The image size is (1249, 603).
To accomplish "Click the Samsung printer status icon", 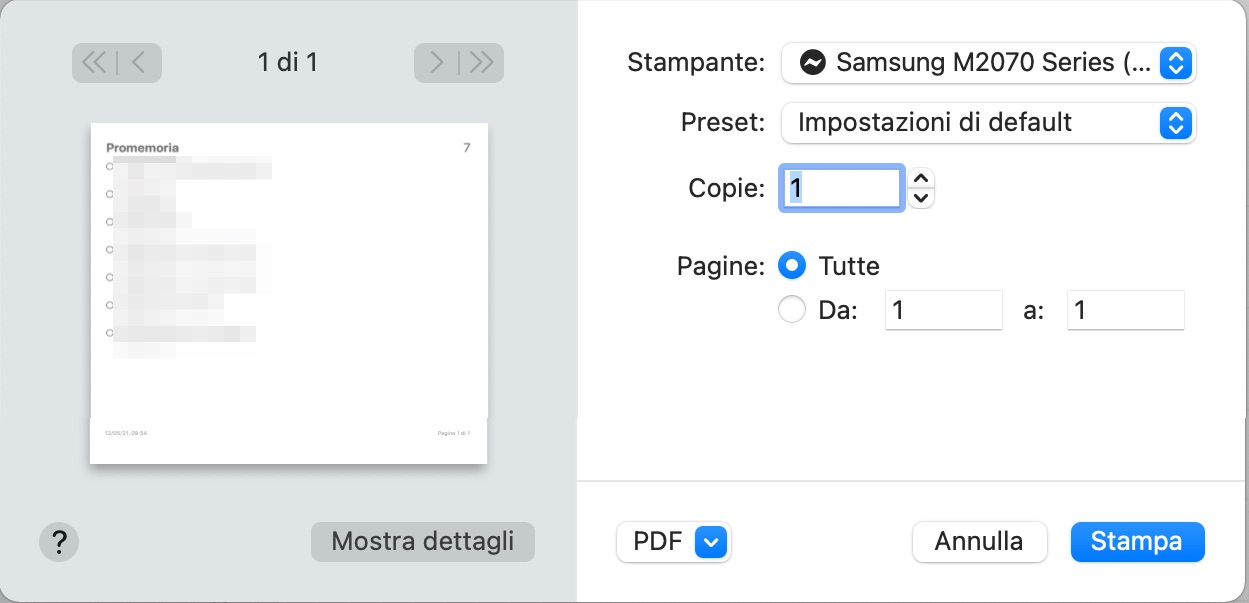I will tap(813, 63).
